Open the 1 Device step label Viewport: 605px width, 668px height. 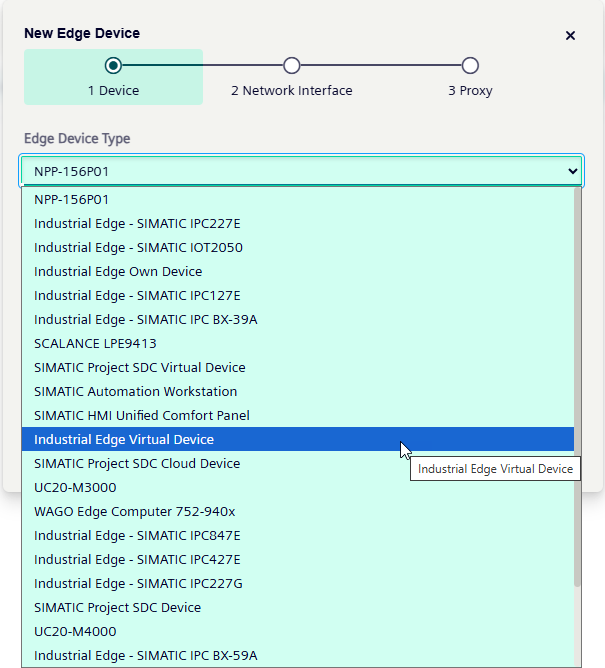pyautogui.click(x=113, y=90)
